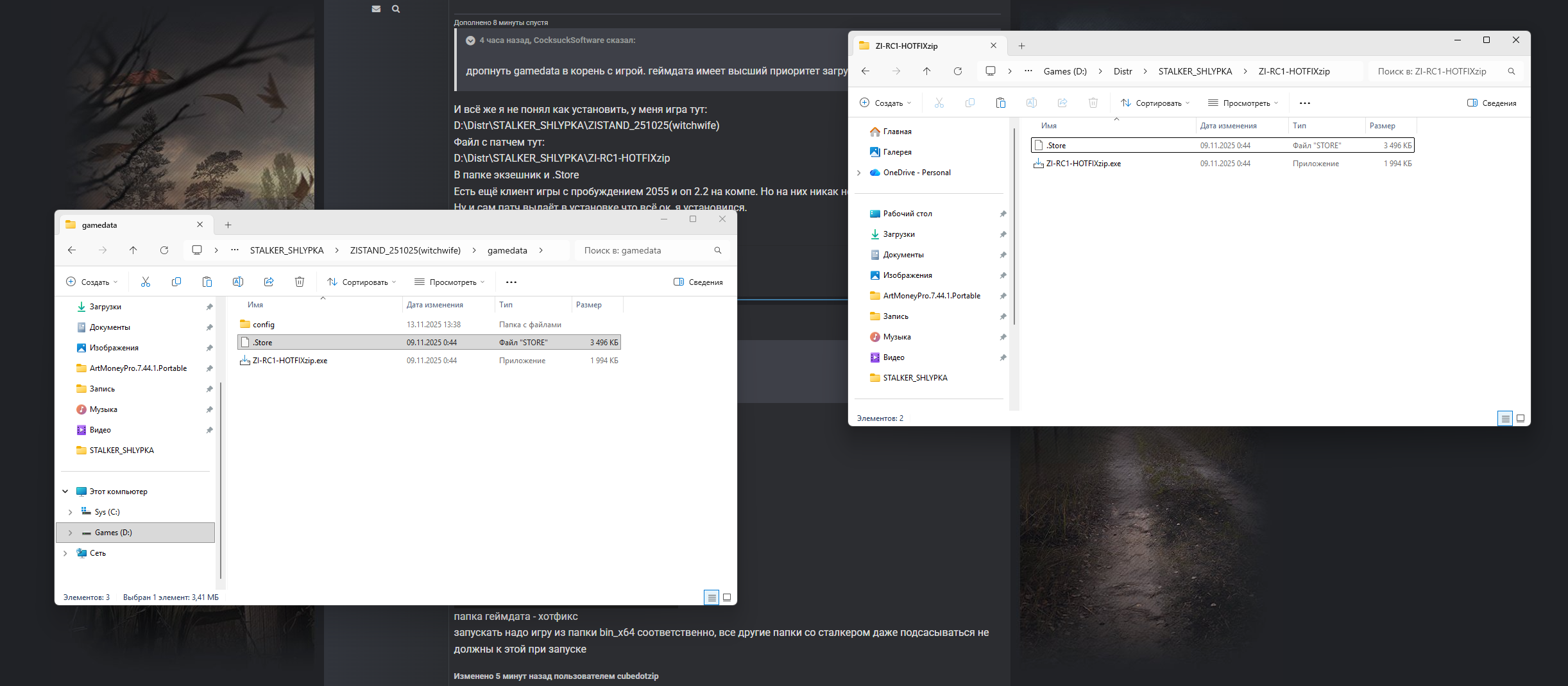1568x686 pixels.
Task: Click the search field in ZI-RC1-HOTFIXzip window
Action: [x=1436, y=71]
